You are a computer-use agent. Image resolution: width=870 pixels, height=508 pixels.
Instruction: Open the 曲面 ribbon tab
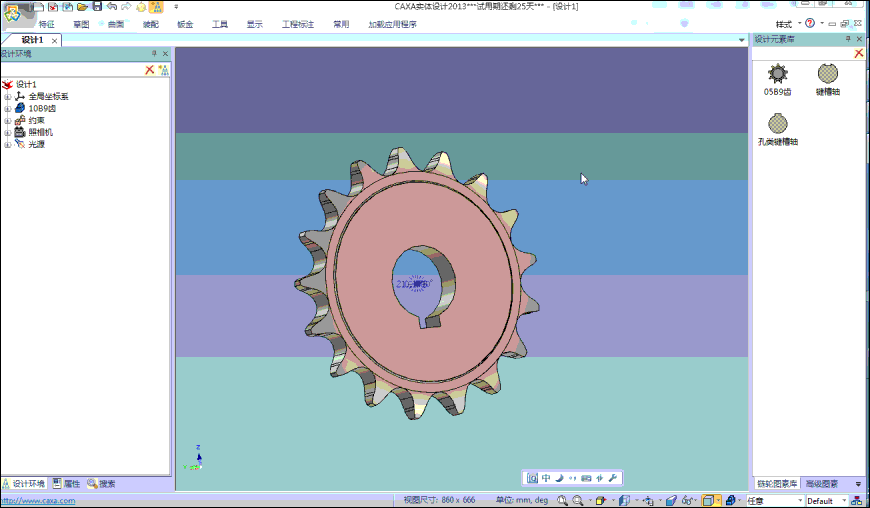coord(115,24)
